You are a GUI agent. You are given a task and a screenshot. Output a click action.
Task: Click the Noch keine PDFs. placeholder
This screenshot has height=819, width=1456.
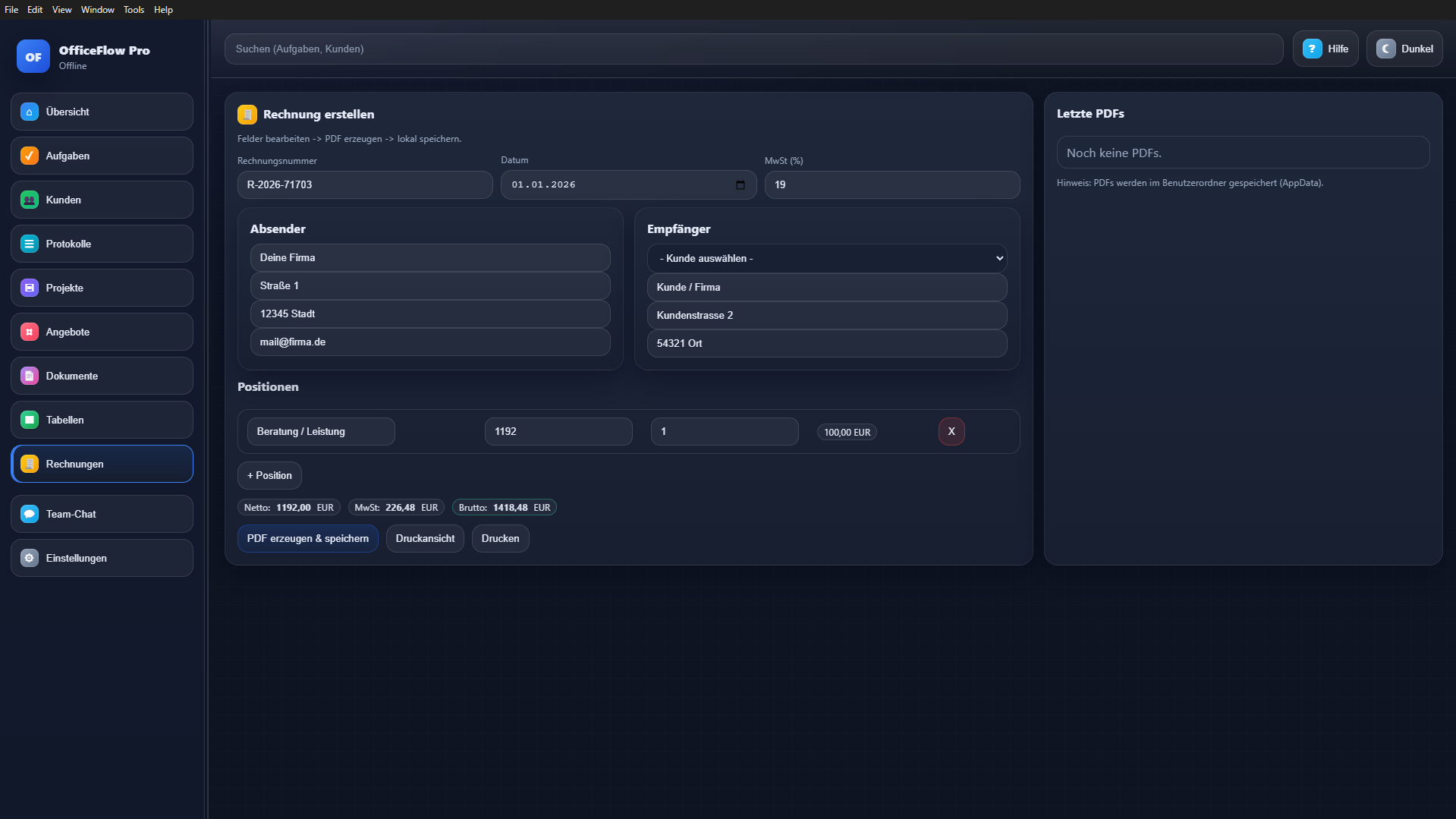coord(1243,153)
